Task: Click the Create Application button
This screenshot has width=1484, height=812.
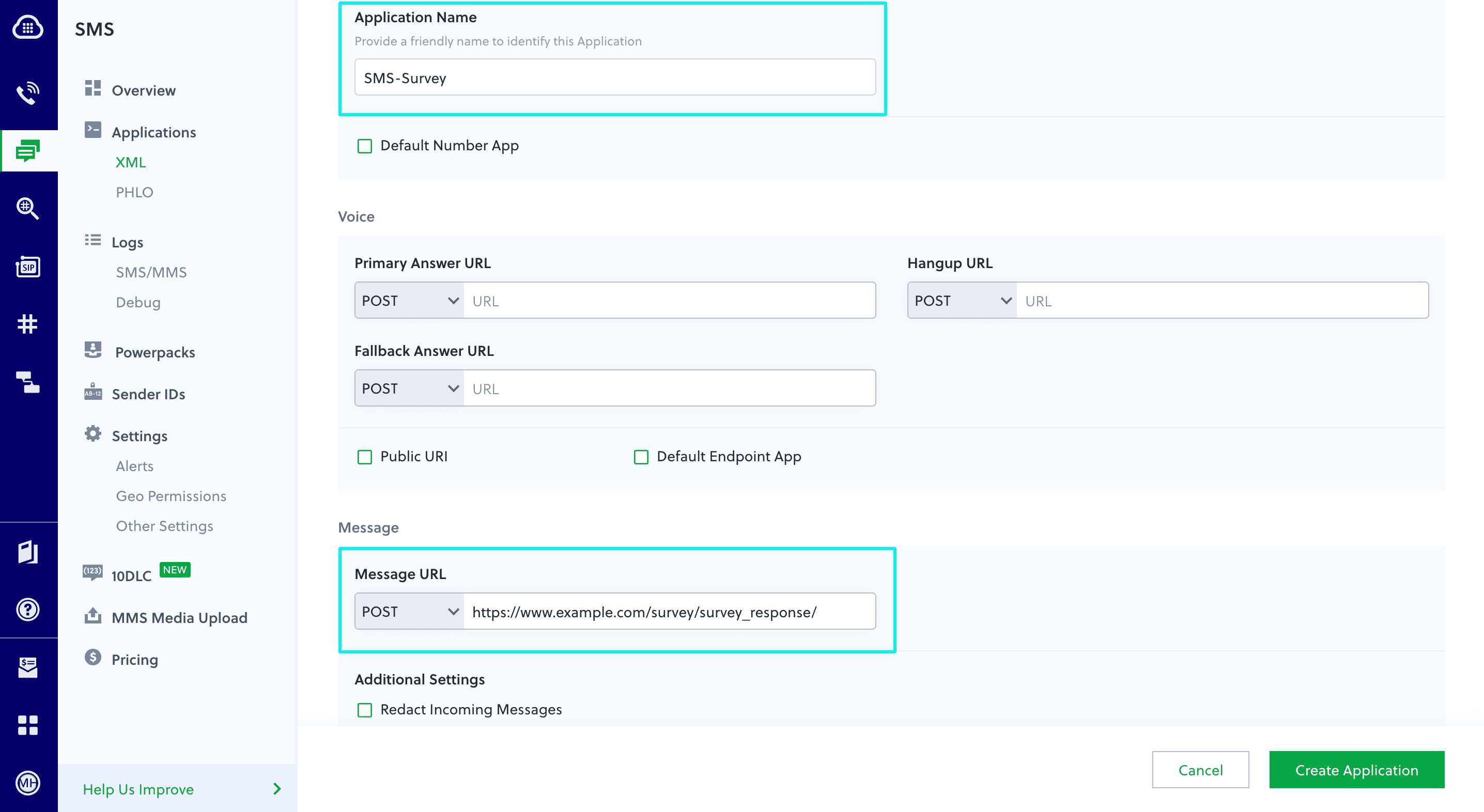Action: (x=1357, y=770)
